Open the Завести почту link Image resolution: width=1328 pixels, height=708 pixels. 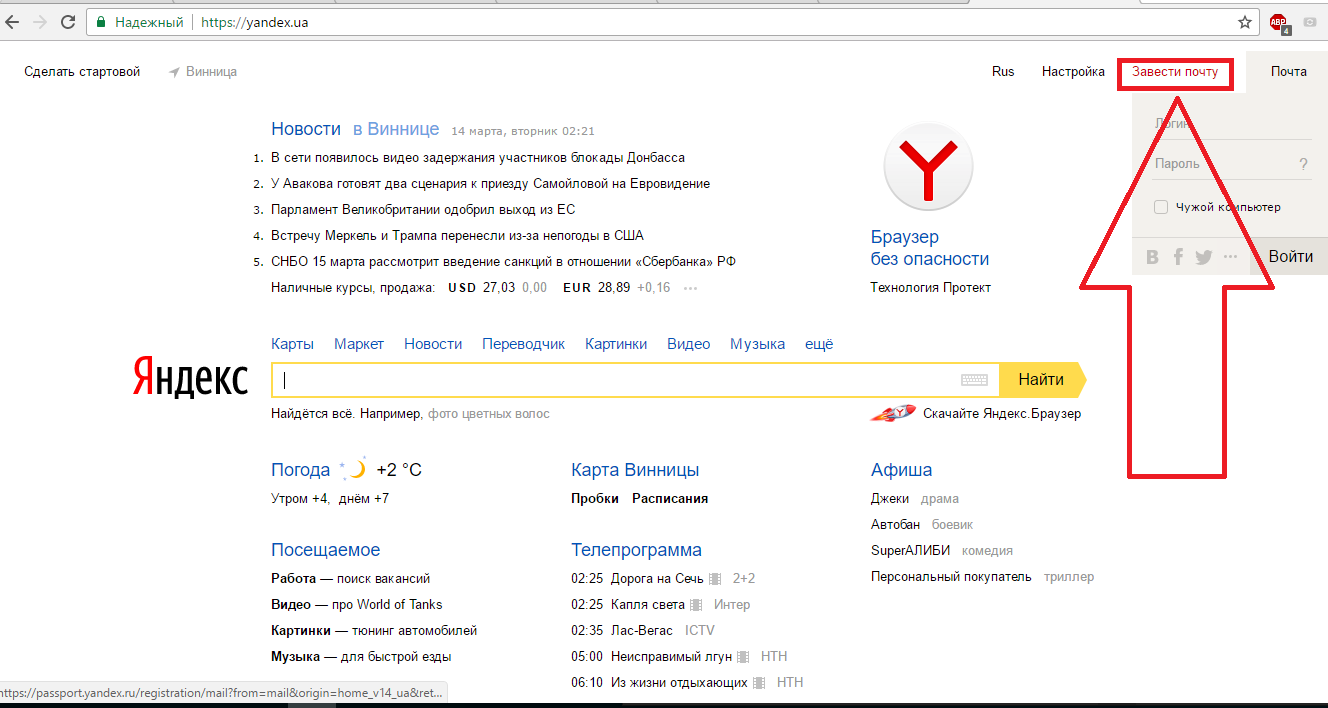[x=1175, y=72]
